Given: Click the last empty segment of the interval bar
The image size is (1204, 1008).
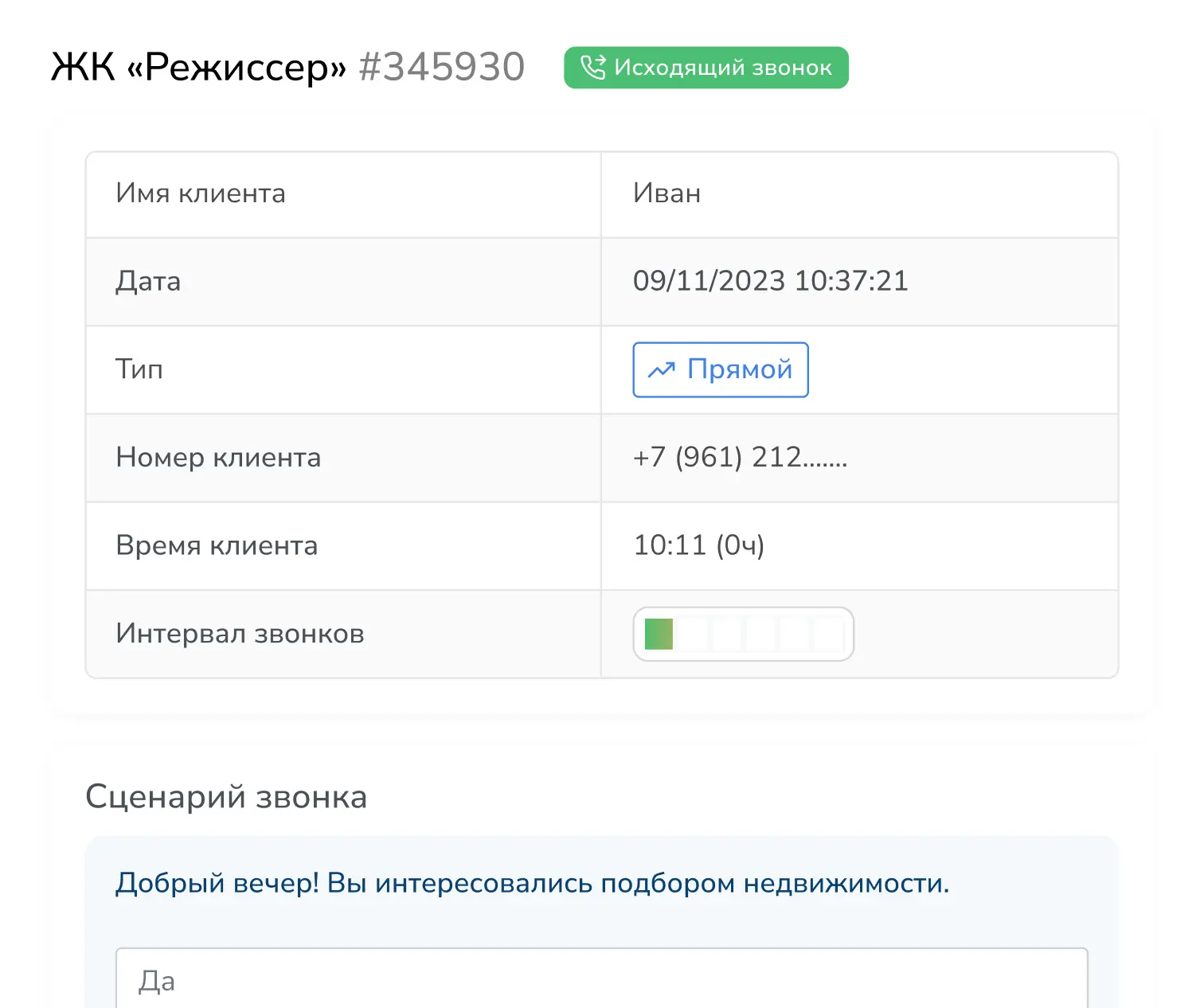Looking at the screenshot, I should tap(829, 635).
